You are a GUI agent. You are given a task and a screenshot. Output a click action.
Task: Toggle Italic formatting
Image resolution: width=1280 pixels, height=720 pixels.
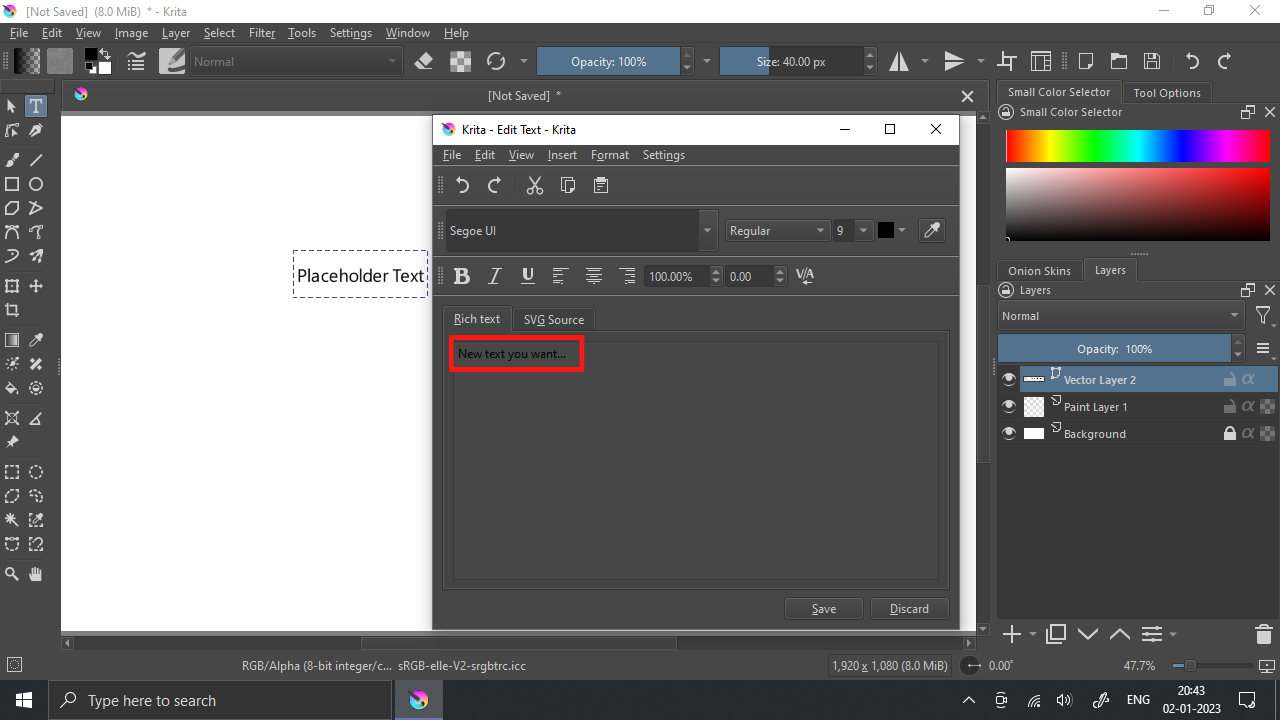tap(494, 276)
